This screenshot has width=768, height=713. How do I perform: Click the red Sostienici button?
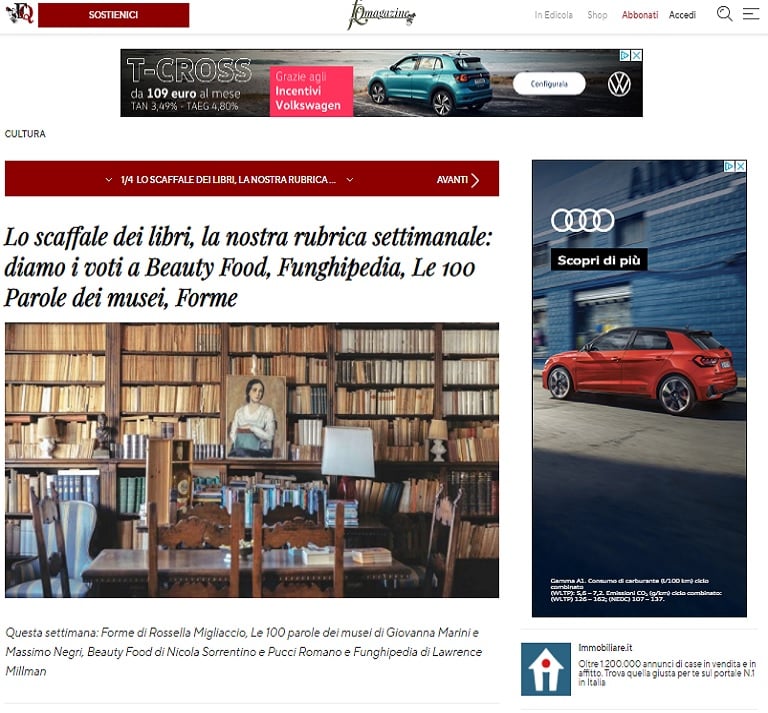point(114,15)
